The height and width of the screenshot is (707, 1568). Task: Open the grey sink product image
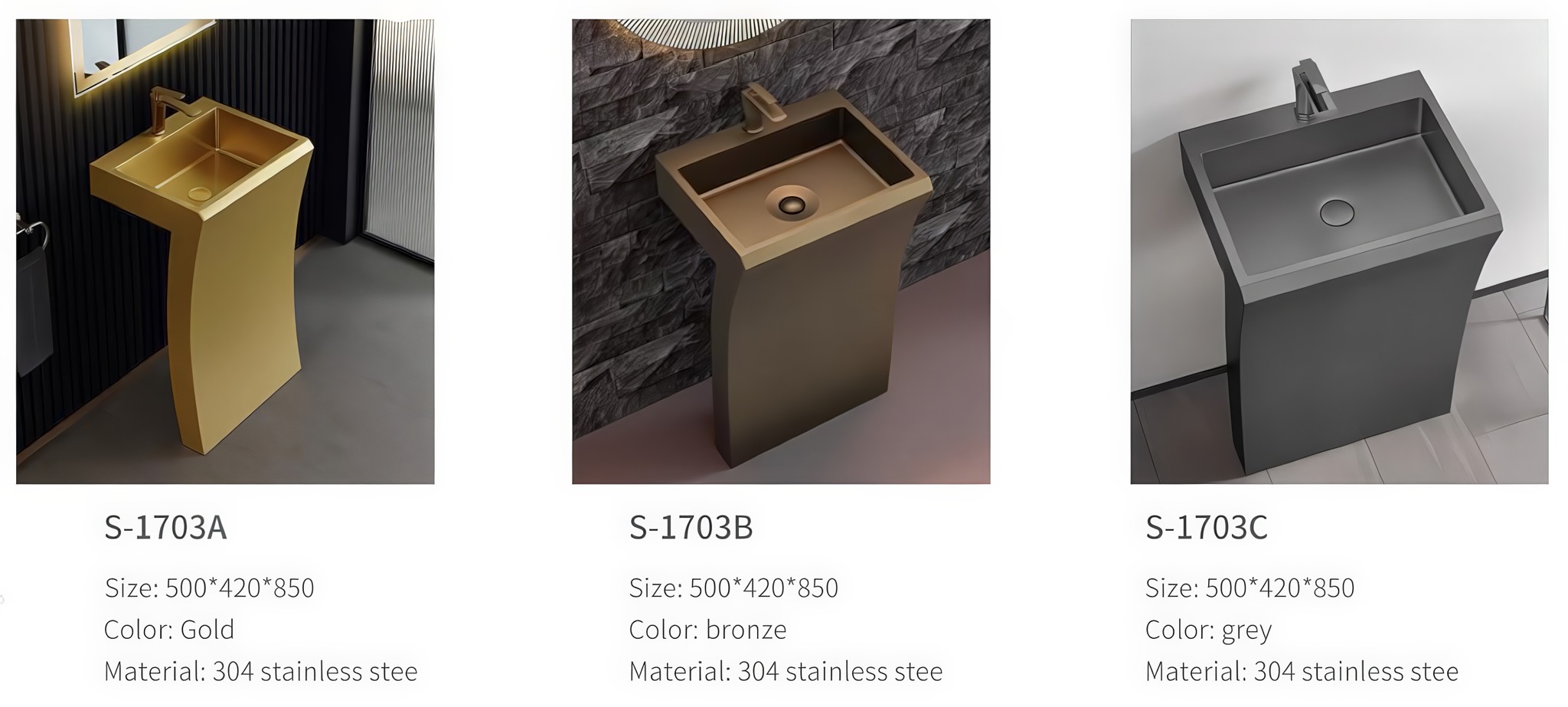click(1339, 251)
